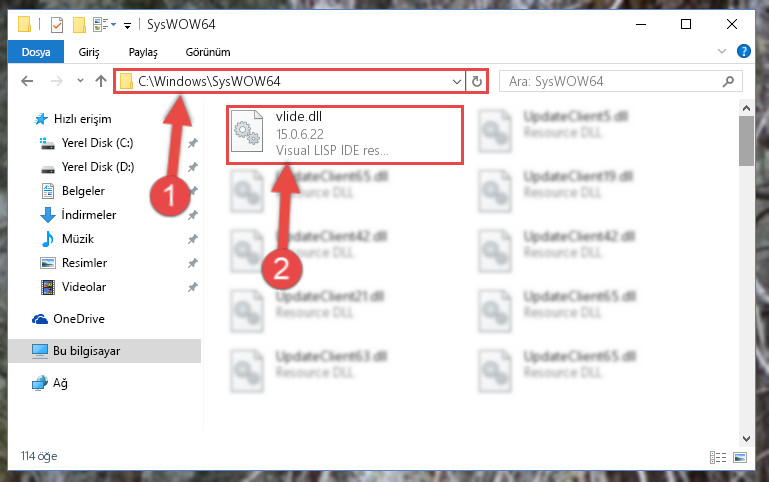Go up one folder with the up arrow
Screen dimensions: 769x482
tap(101, 81)
